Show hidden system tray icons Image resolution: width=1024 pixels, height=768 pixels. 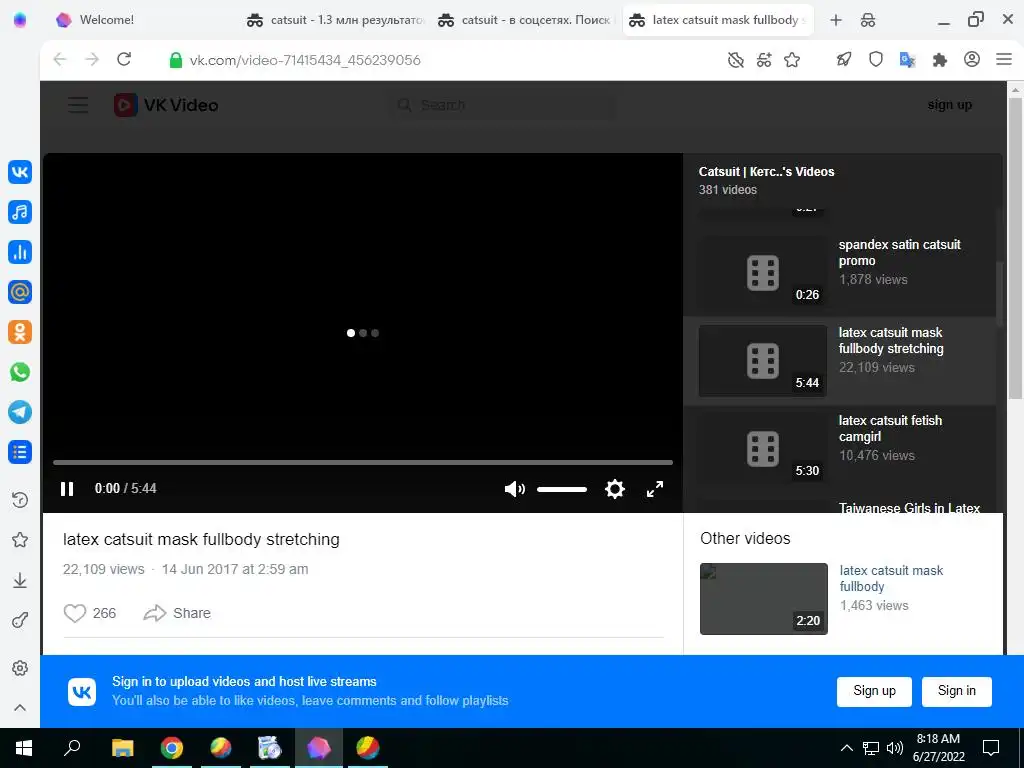pyautogui.click(x=846, y=748)
